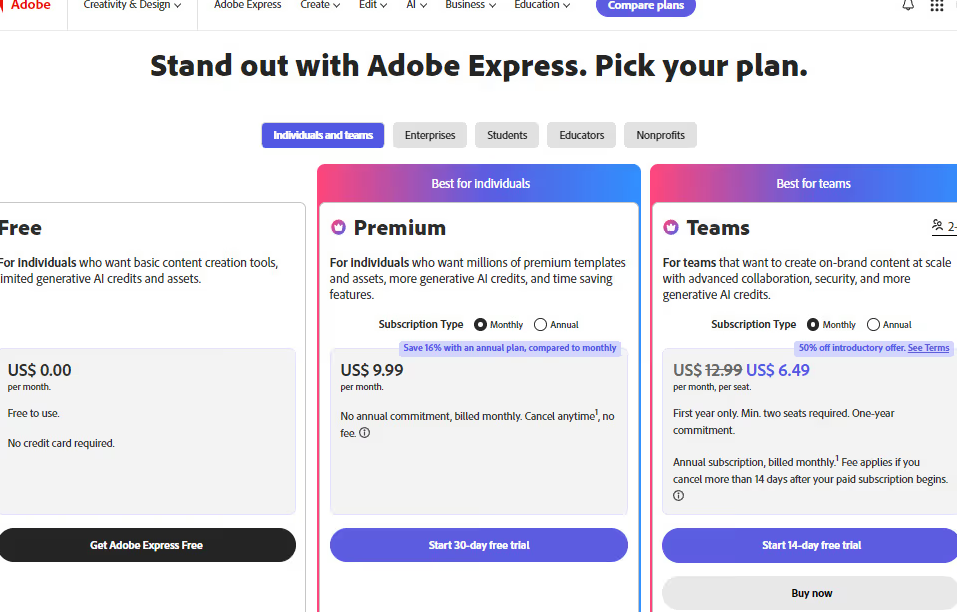Click the Compare plans button
This screenshot has width=957, height=612.
(x=645, y=7)
